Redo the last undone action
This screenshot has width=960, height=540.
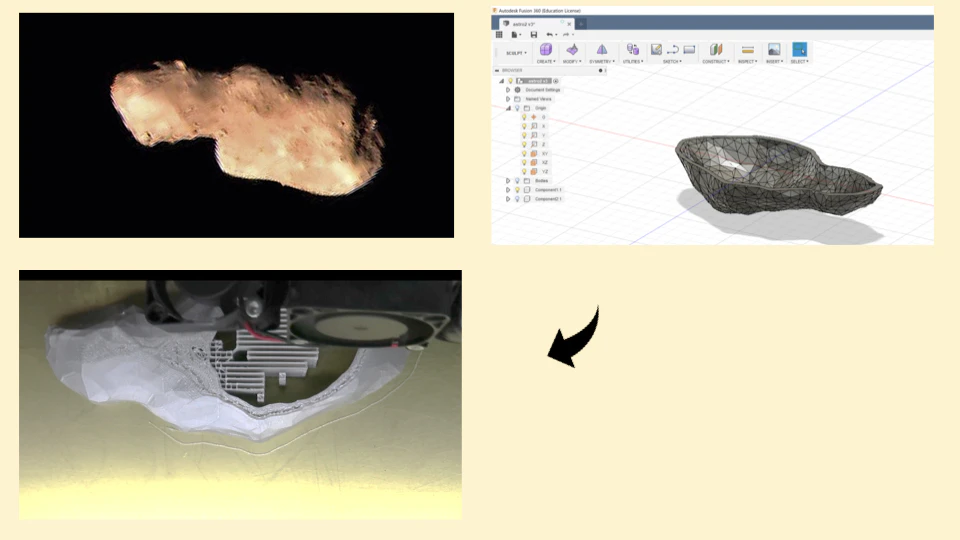[566, 35]
